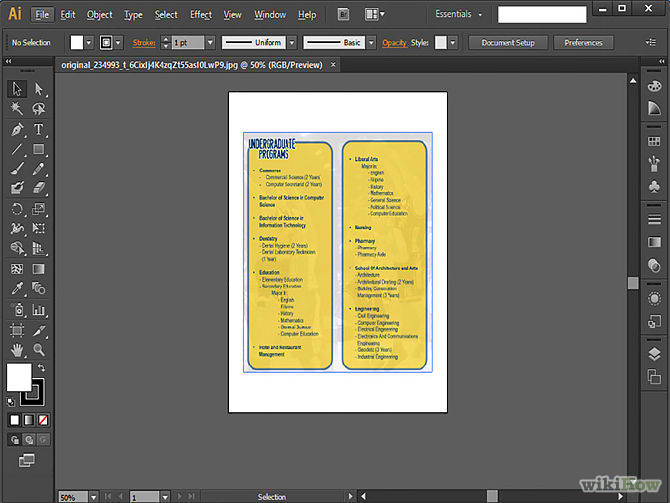This screenshot has height=503, width=670.
Task: Reset default fill and stroke
Action: [11, 402]
